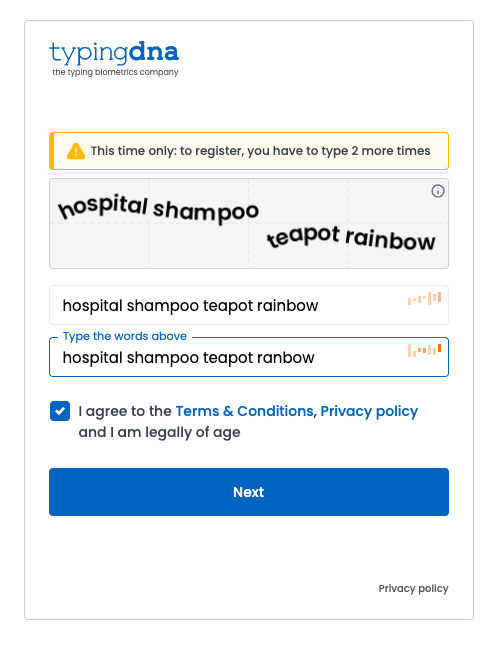Uncheck the agree to terms checkbox
This screenshot has width=501, height=646.
(60, 411)
